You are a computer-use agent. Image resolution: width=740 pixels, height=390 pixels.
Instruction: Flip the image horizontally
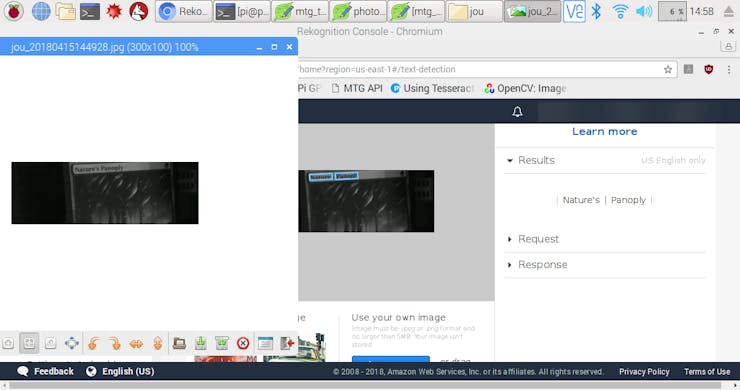(136, 343)
